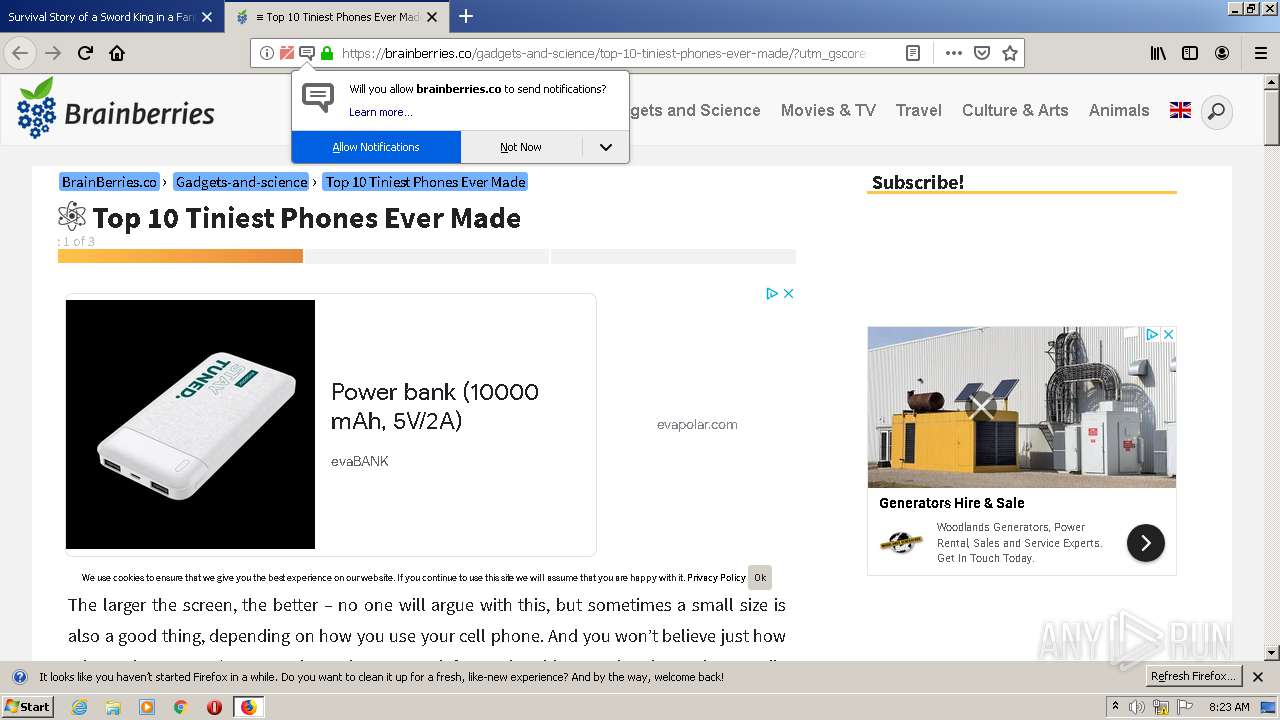Go back to the previous page
1280x720 pixels.
pyautogui.click(x=20, y=53)
